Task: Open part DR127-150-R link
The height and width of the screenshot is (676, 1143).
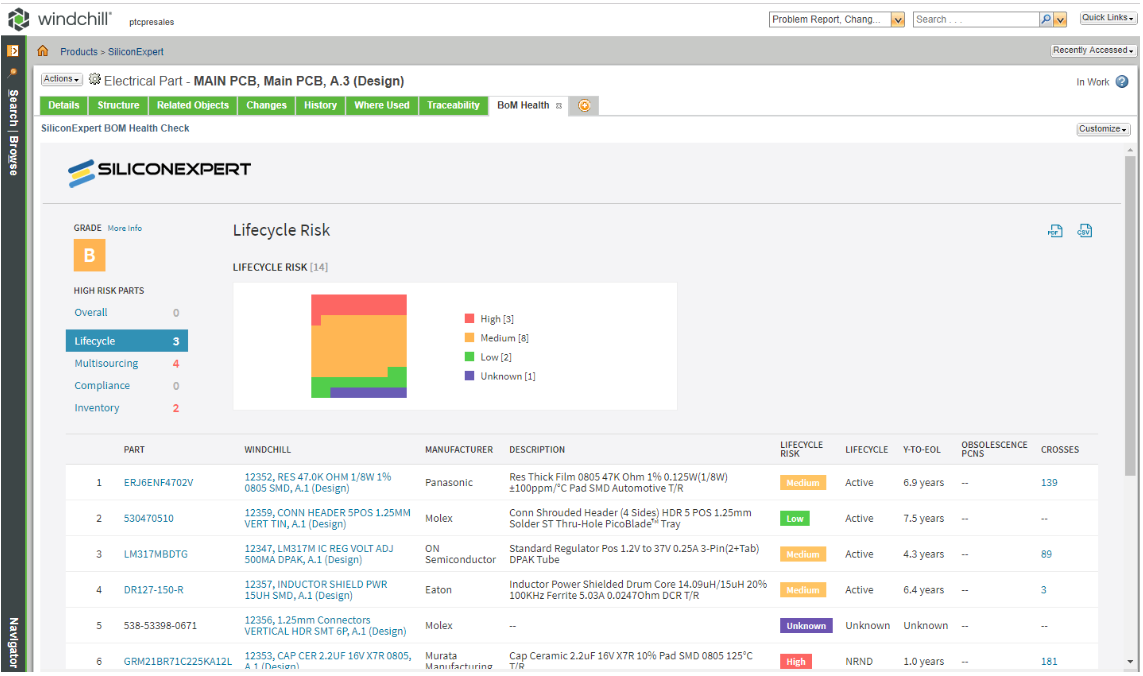Action: pos(154,590)
